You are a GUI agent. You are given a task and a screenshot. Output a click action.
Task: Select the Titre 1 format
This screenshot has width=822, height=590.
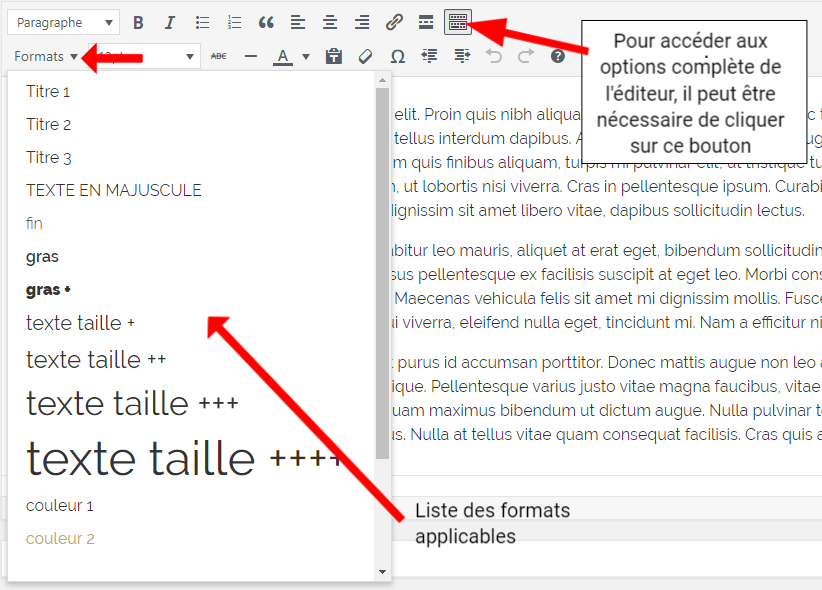pos(48,92)
